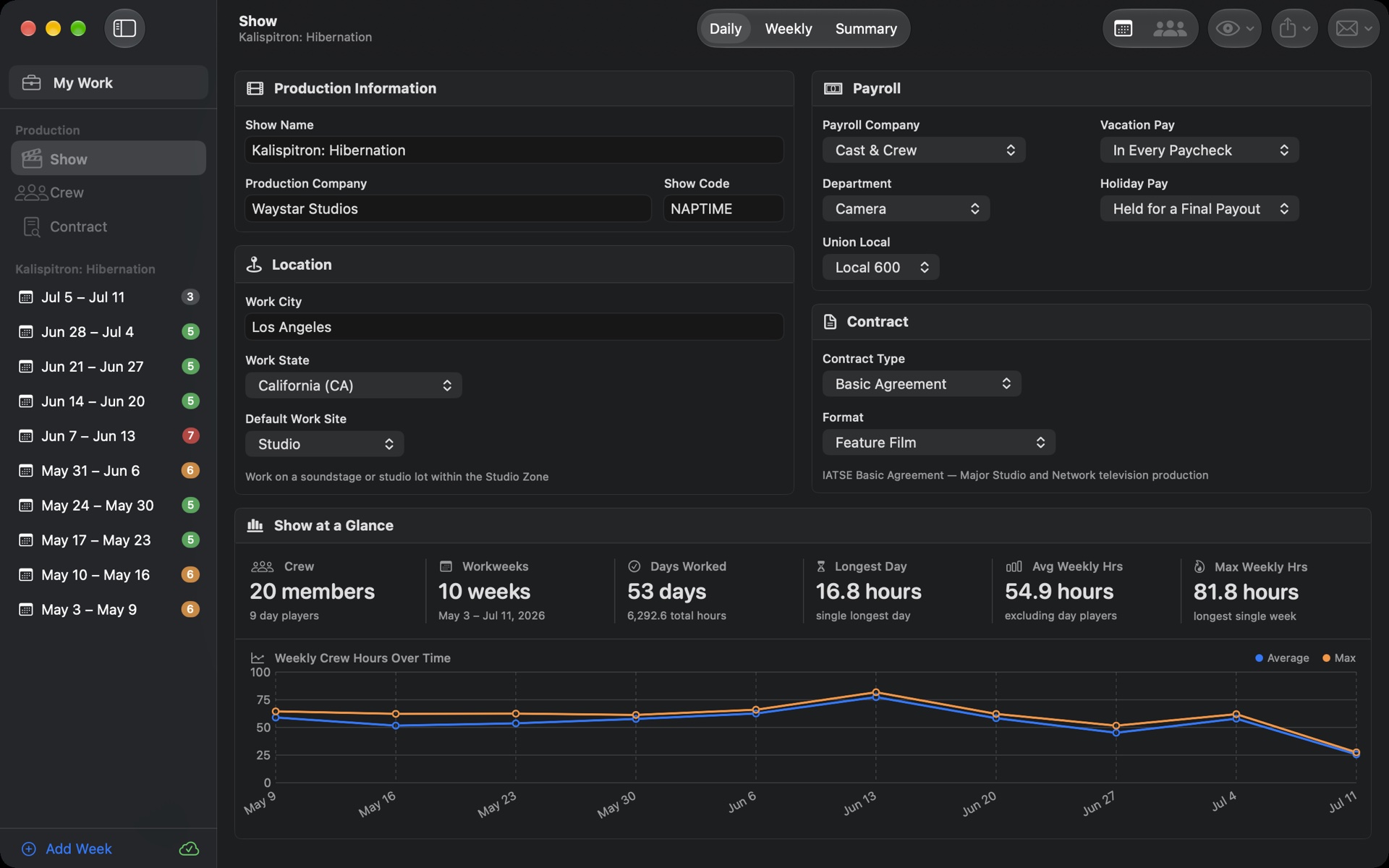Switch to the Weekly segment
Viewport: 1389px width, 868px height.
(789, 28)
